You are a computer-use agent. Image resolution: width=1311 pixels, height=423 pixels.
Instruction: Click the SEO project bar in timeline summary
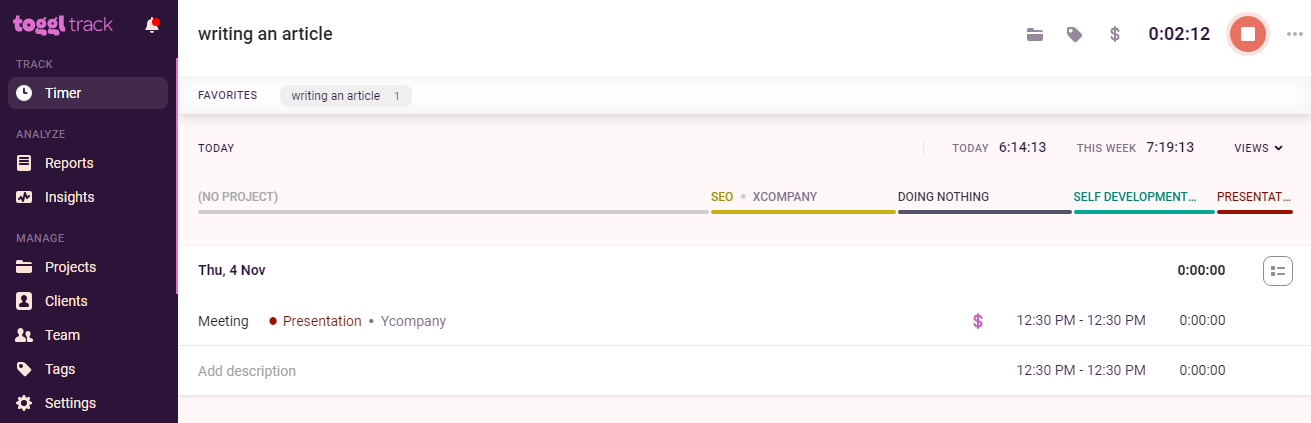pyautogui.click(x=721, y=197)
